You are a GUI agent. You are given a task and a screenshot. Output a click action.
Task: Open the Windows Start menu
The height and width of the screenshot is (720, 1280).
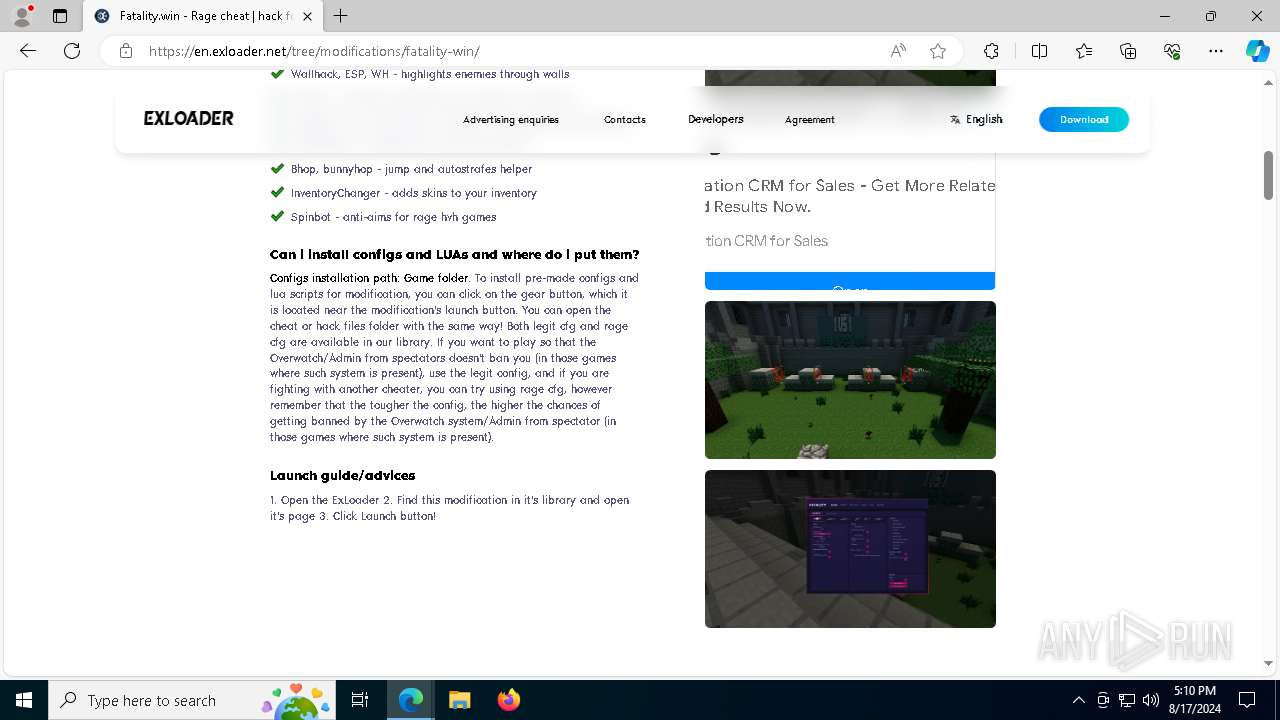click(x=24, y=700)
